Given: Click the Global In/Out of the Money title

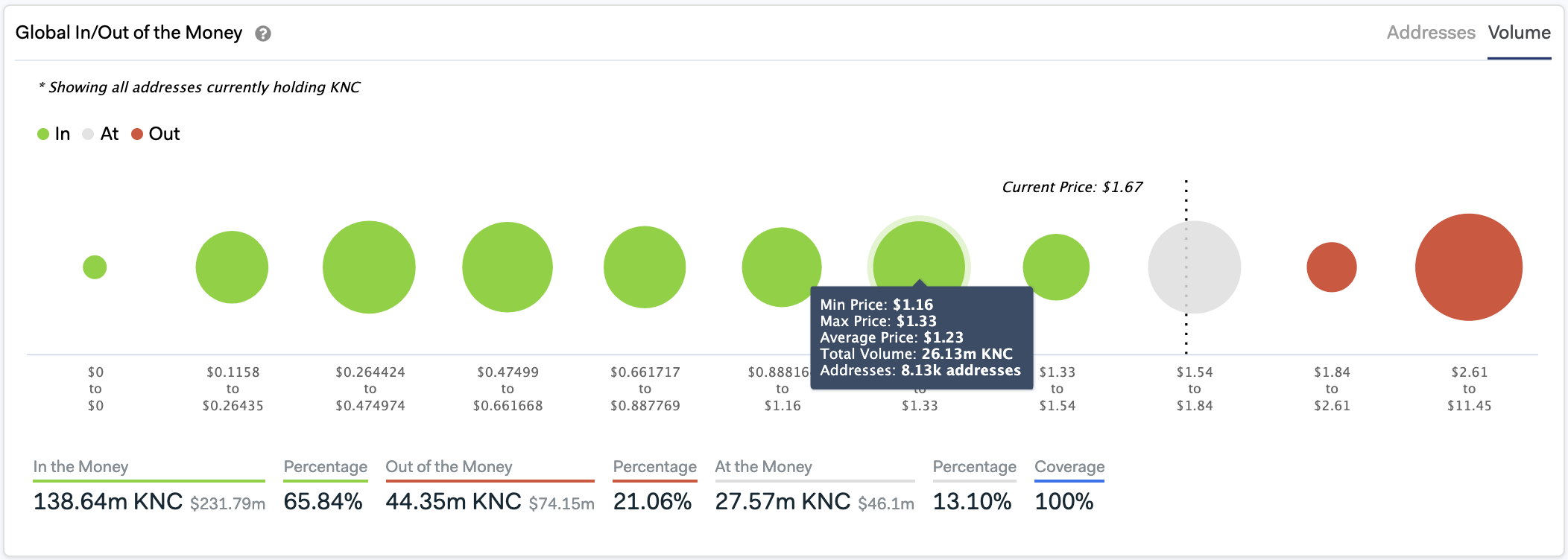Looking at the screenshot, I should [x=129, y=33].
